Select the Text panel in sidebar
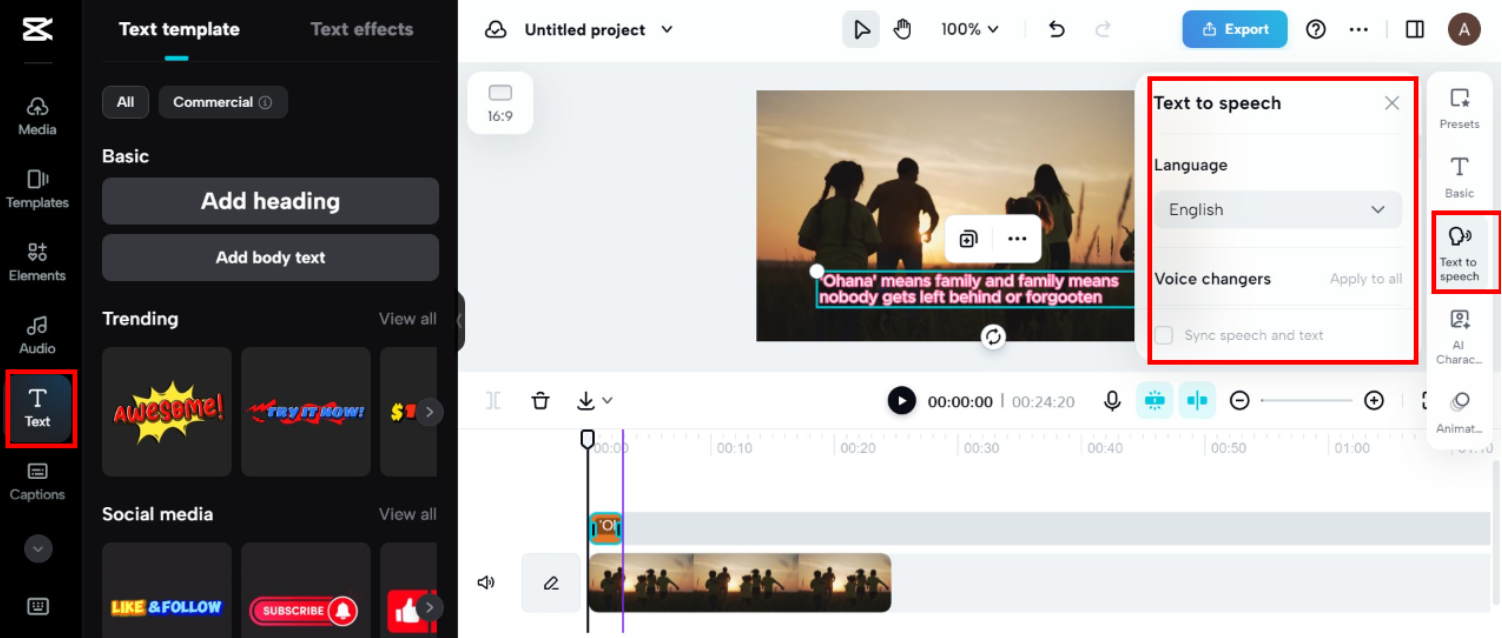This screenshot has height=638, width=1502. click(x=38, y=408)
